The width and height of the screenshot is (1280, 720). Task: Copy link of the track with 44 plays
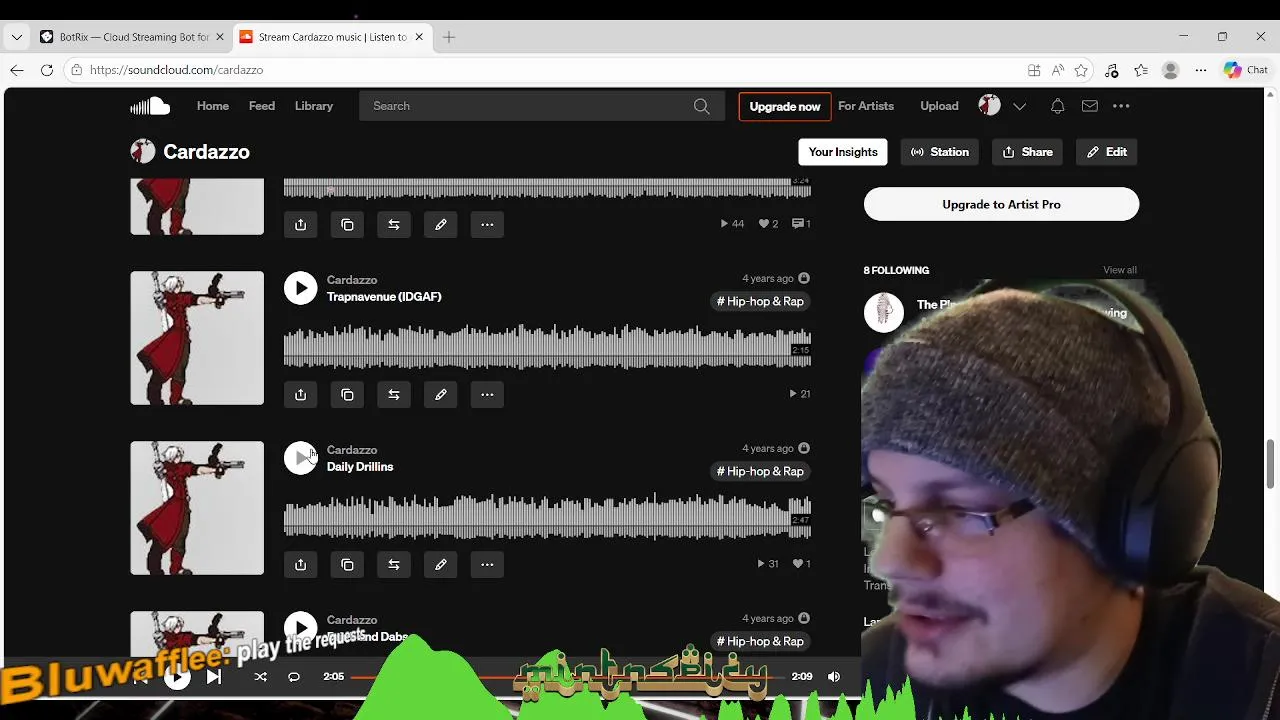coord(347,224)
